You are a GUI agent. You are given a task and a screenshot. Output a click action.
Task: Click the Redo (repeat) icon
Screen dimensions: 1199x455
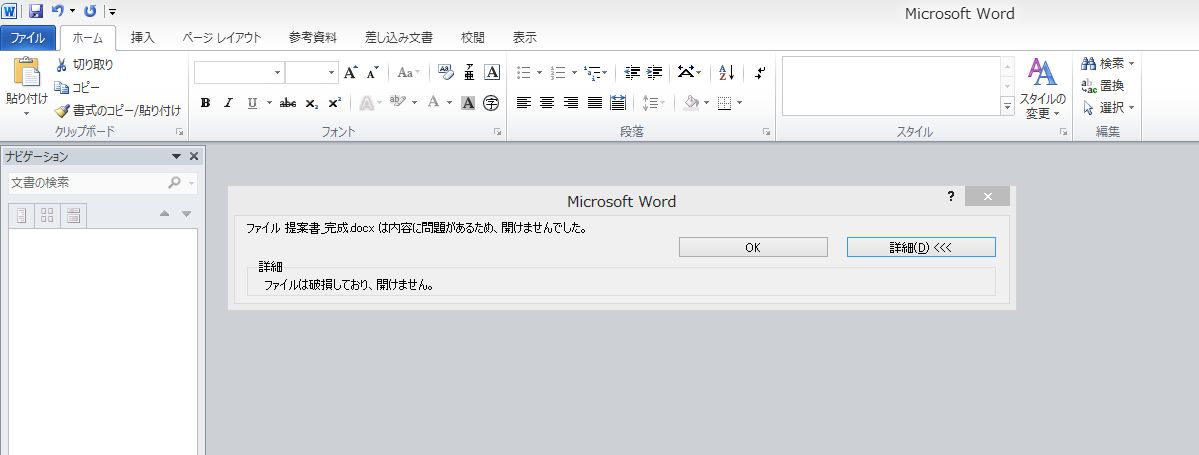click(x=90, y=11)
